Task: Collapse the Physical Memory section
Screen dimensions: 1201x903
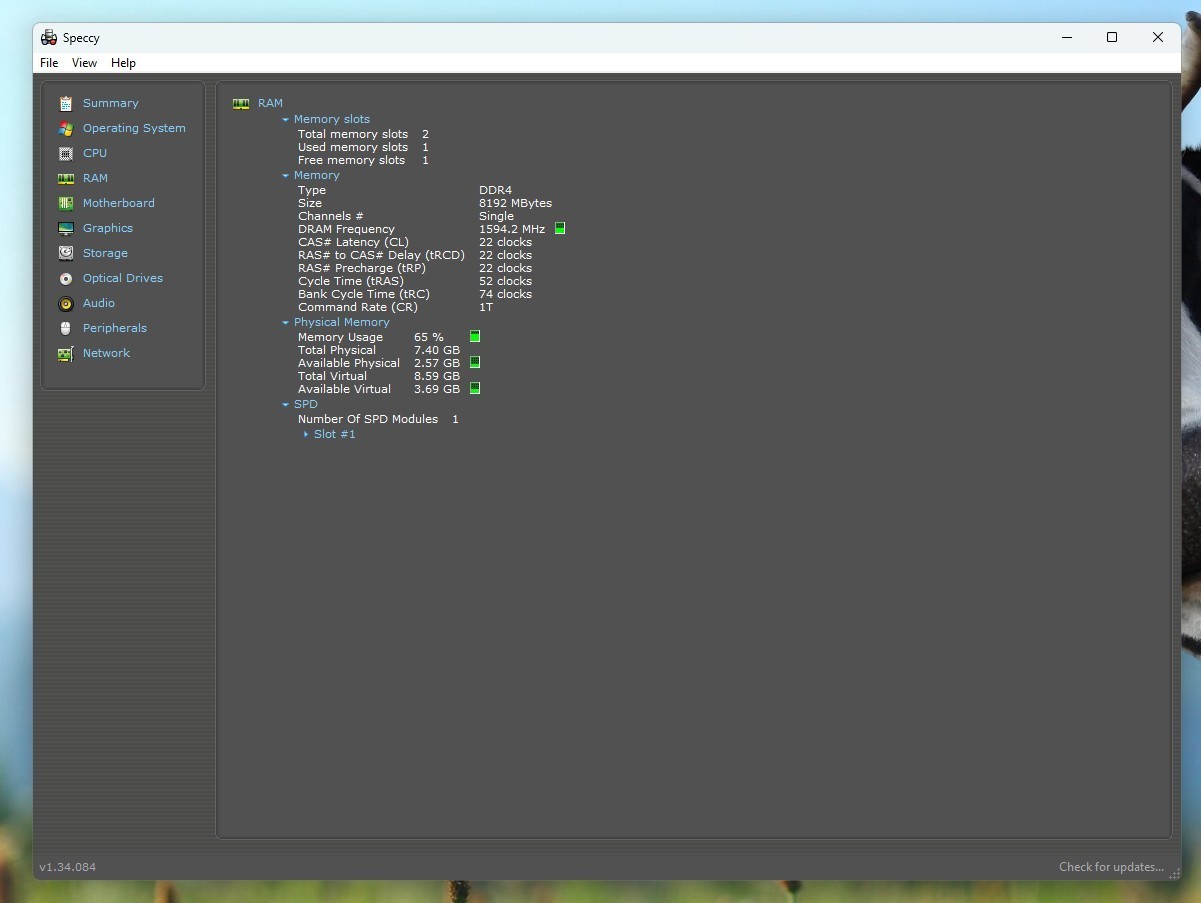Action: 285,322
